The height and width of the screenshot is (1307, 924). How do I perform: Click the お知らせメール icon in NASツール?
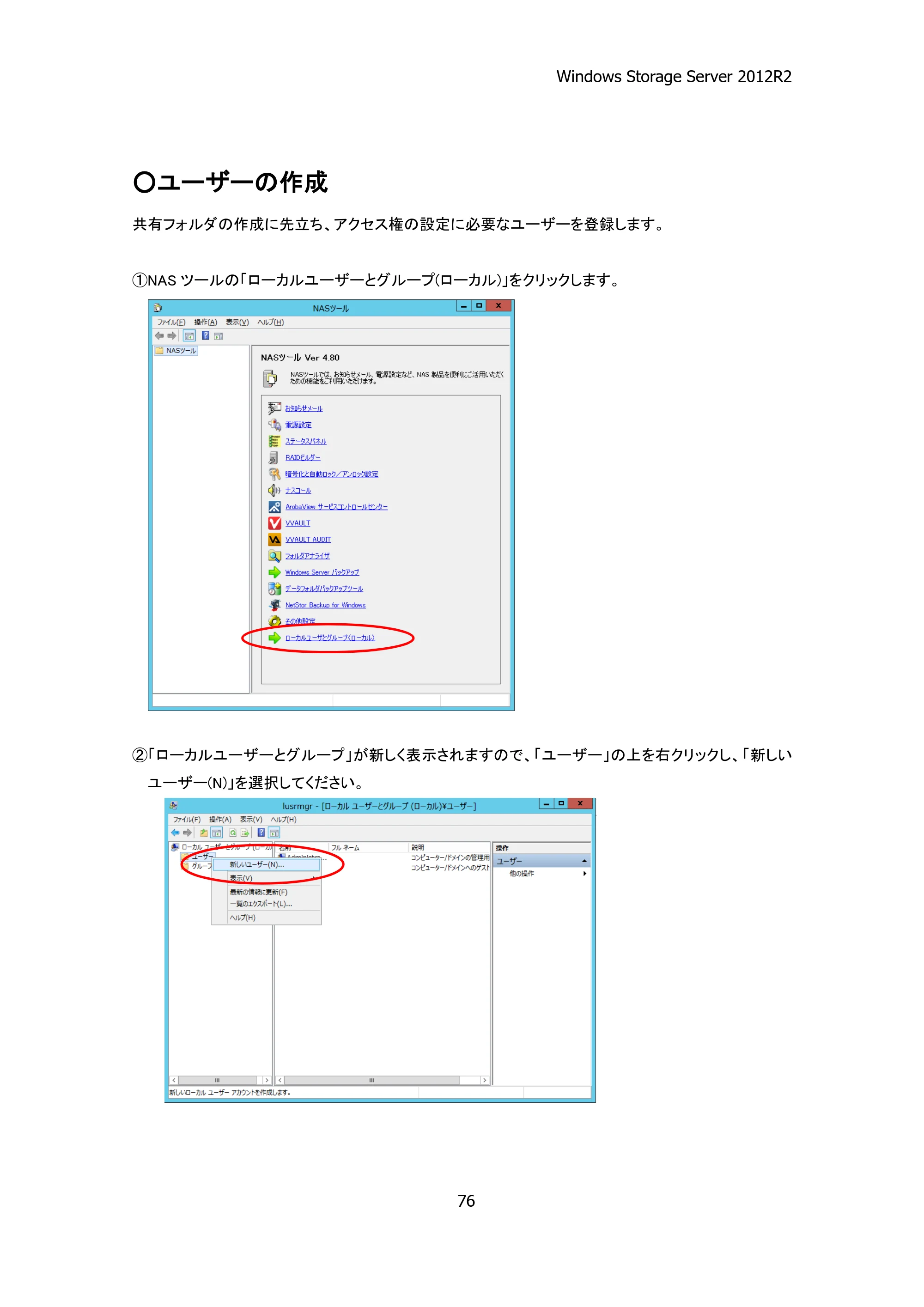(274, 408)
